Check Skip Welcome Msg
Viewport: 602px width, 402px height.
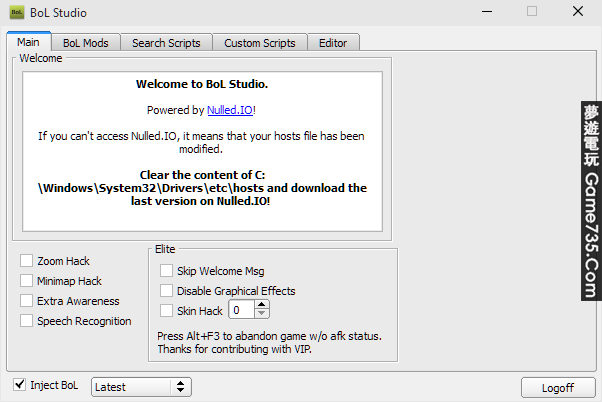[x=166, y=271]
